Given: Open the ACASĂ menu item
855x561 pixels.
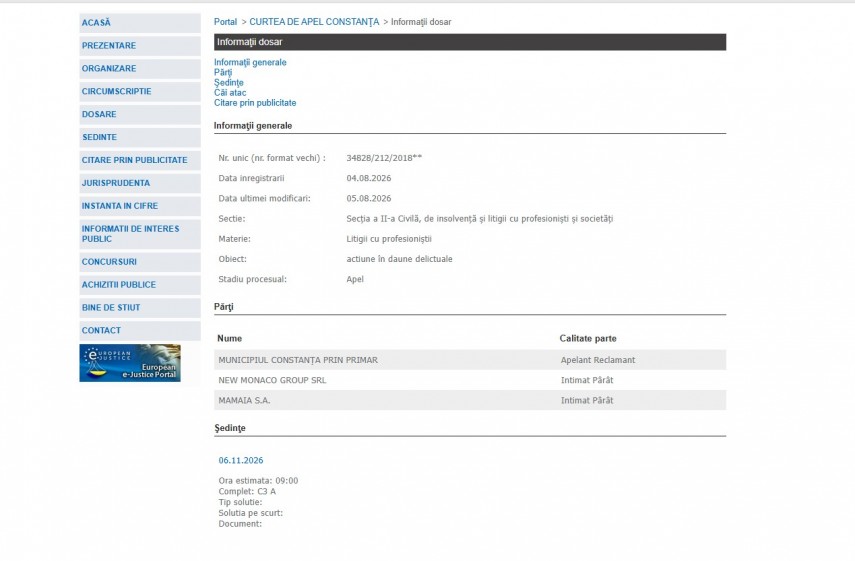Looking at the screenshot, I should coord(140,23).
